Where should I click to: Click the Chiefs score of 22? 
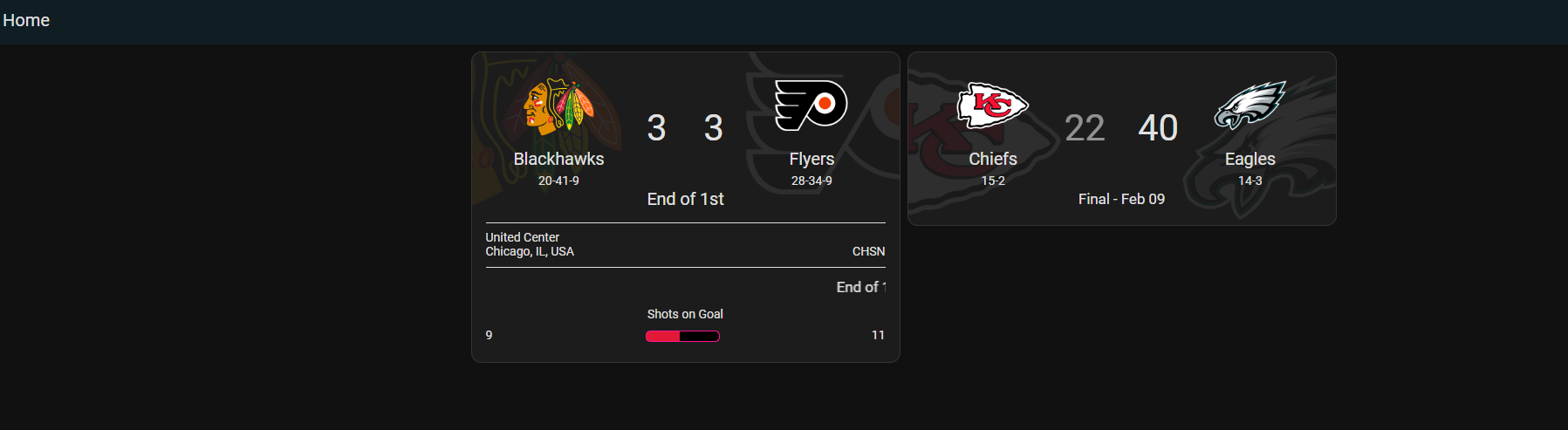point(1085,128)
